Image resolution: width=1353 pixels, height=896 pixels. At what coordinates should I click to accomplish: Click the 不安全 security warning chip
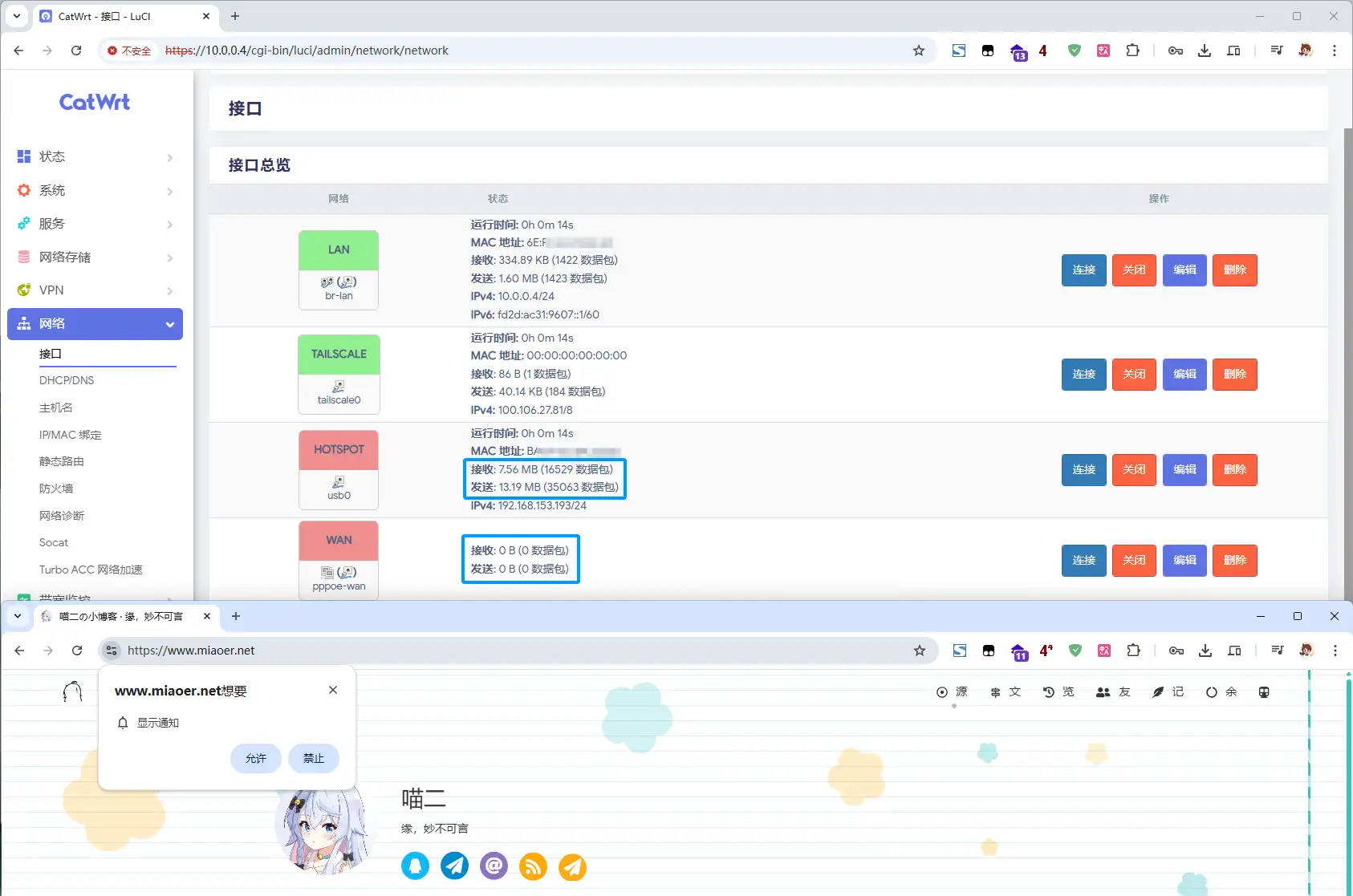[x=129, y=51]
